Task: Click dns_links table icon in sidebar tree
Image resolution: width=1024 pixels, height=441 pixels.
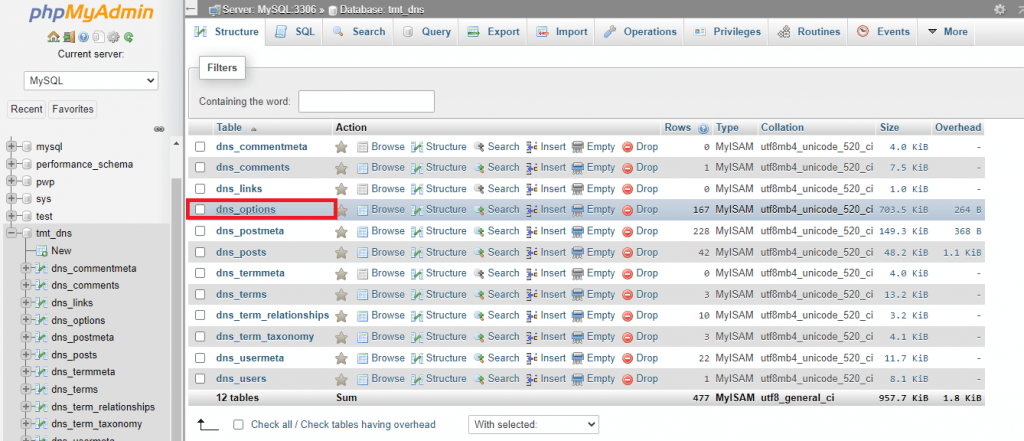Action: tap(41, 303)
